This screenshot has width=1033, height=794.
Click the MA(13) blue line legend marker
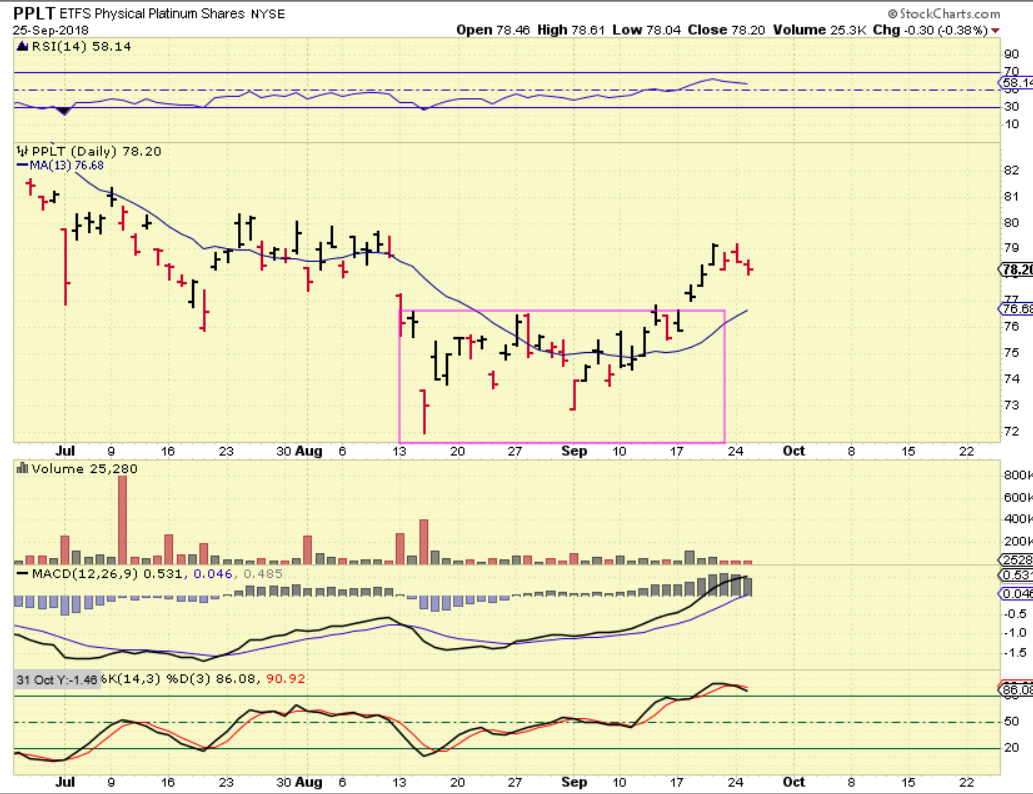pyautogui.click(x=22, y=165)
